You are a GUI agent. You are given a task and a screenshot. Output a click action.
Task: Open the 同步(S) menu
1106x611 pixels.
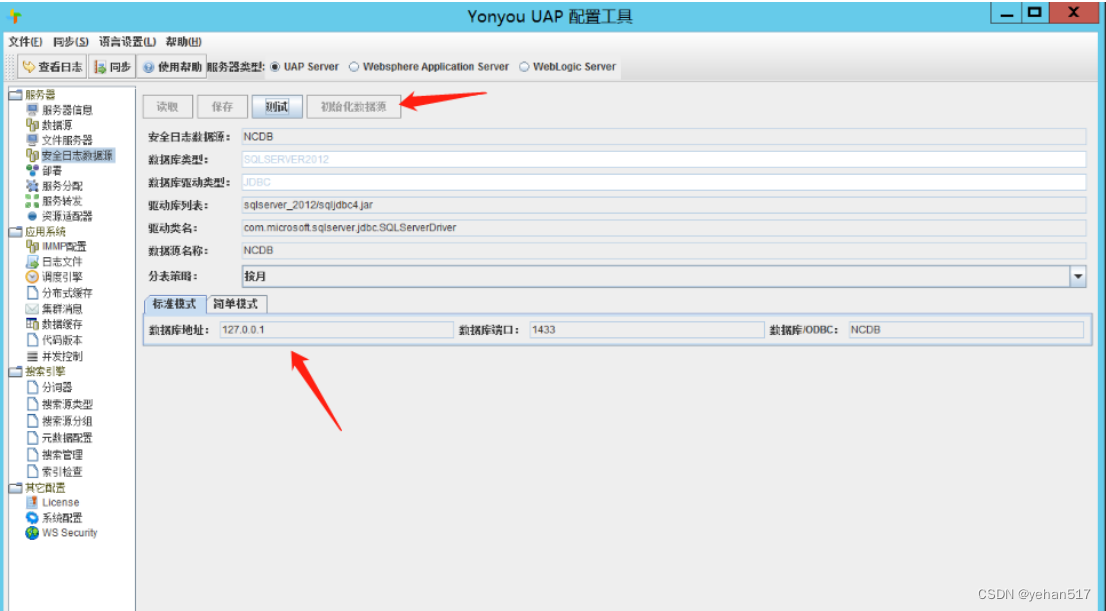71,42
